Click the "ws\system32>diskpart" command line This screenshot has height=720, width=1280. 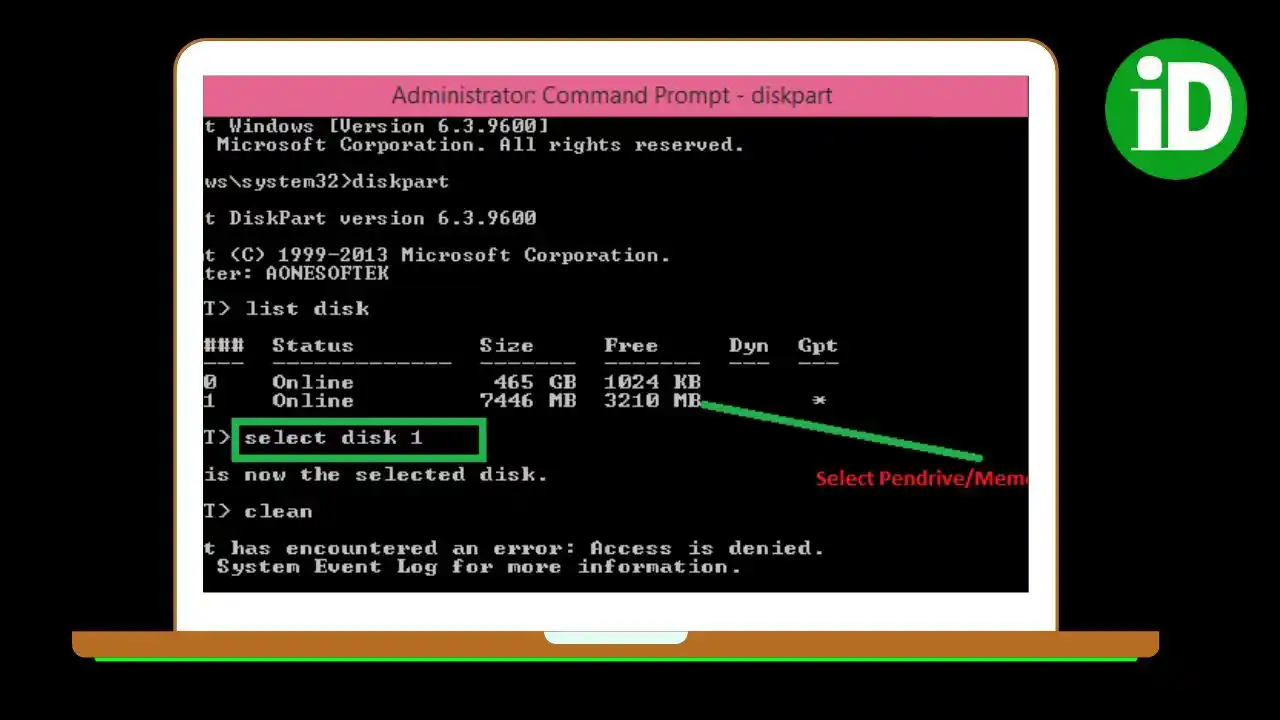pos(327,182)
